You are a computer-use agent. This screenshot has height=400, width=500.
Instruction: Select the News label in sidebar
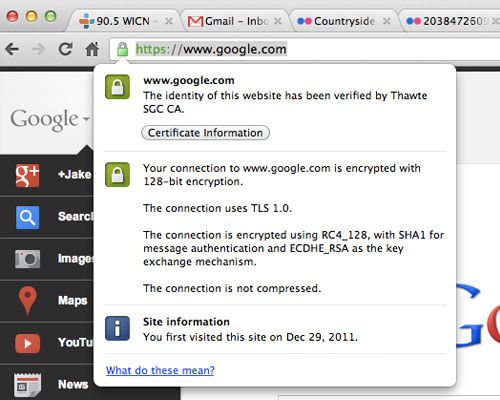[x=73, y=384]
